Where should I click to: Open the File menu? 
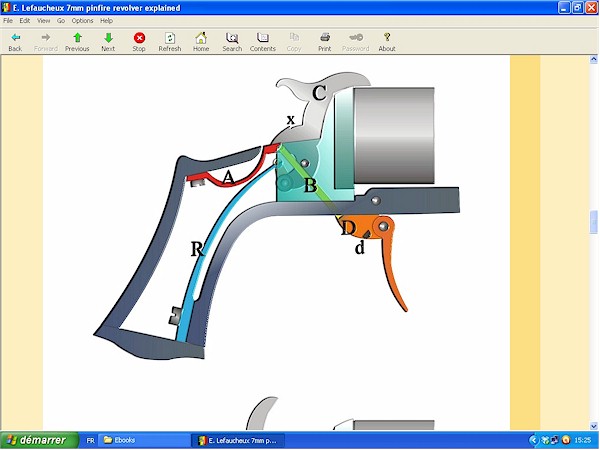[x=8, y=21]
